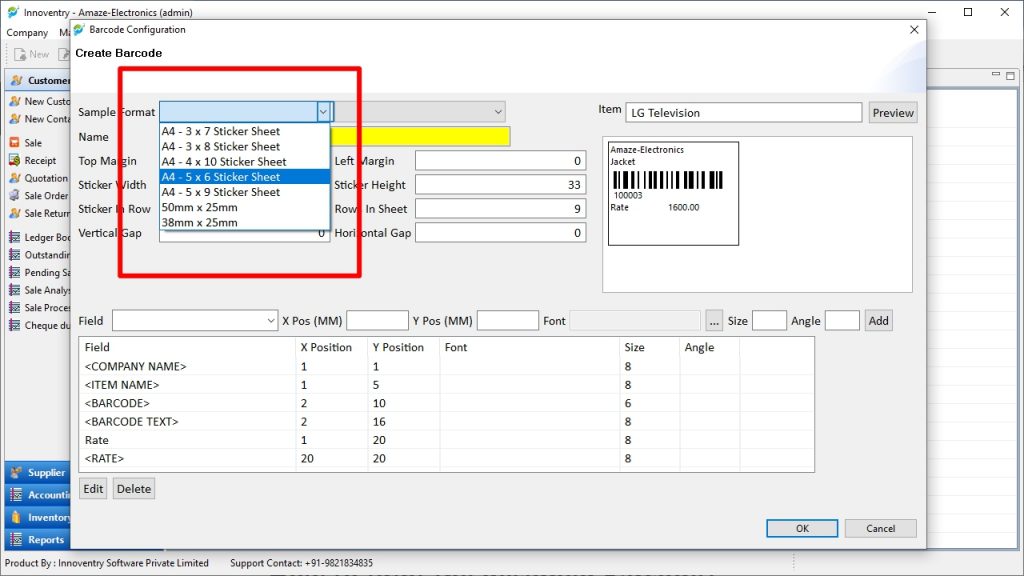Open the Cheque due report icon
The image size is (1024, 576).
coord(14,325)
